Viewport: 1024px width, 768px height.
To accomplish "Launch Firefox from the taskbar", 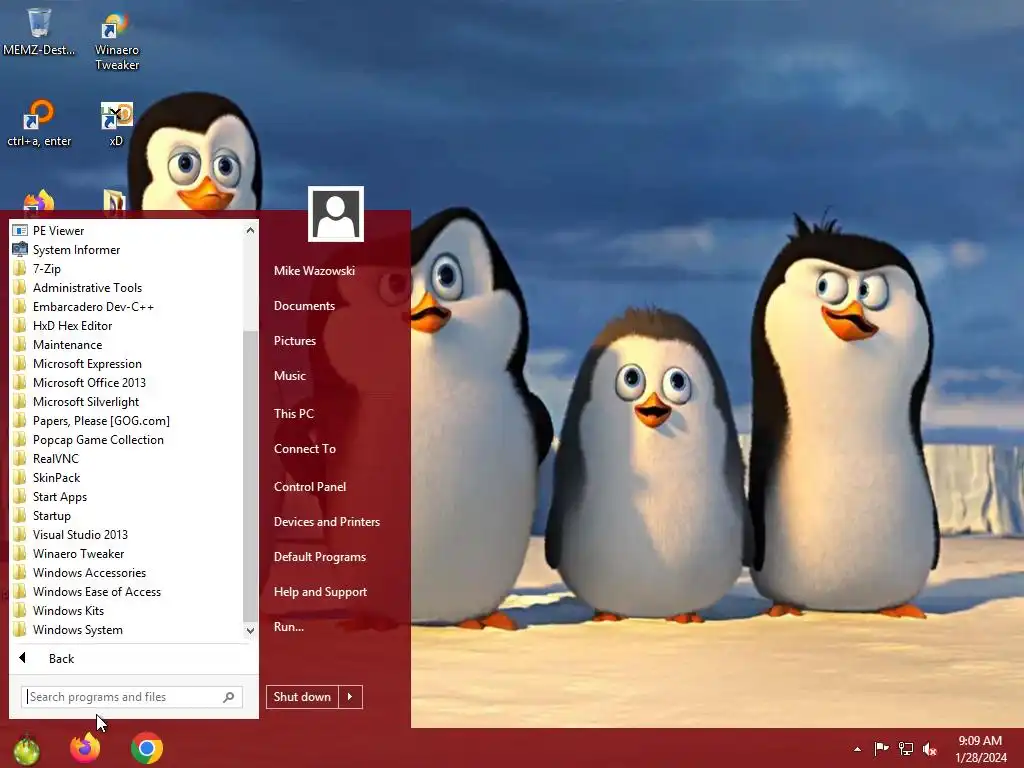I will click(86, 748).
